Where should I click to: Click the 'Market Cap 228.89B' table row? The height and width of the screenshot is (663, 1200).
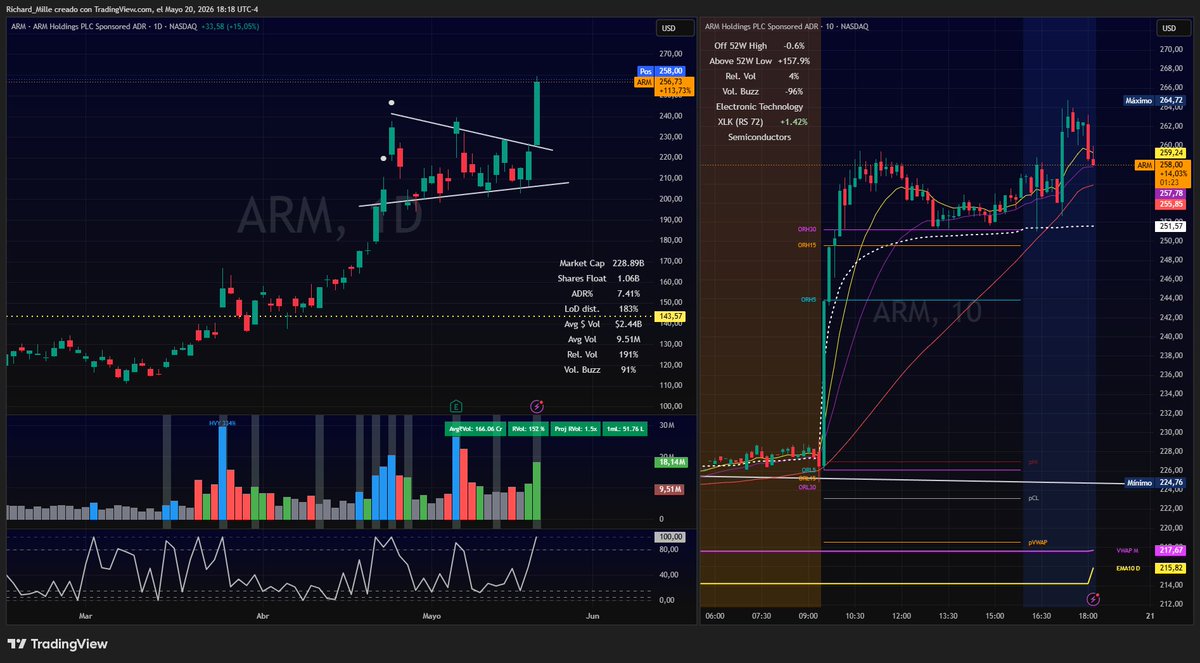pos(602,263)
